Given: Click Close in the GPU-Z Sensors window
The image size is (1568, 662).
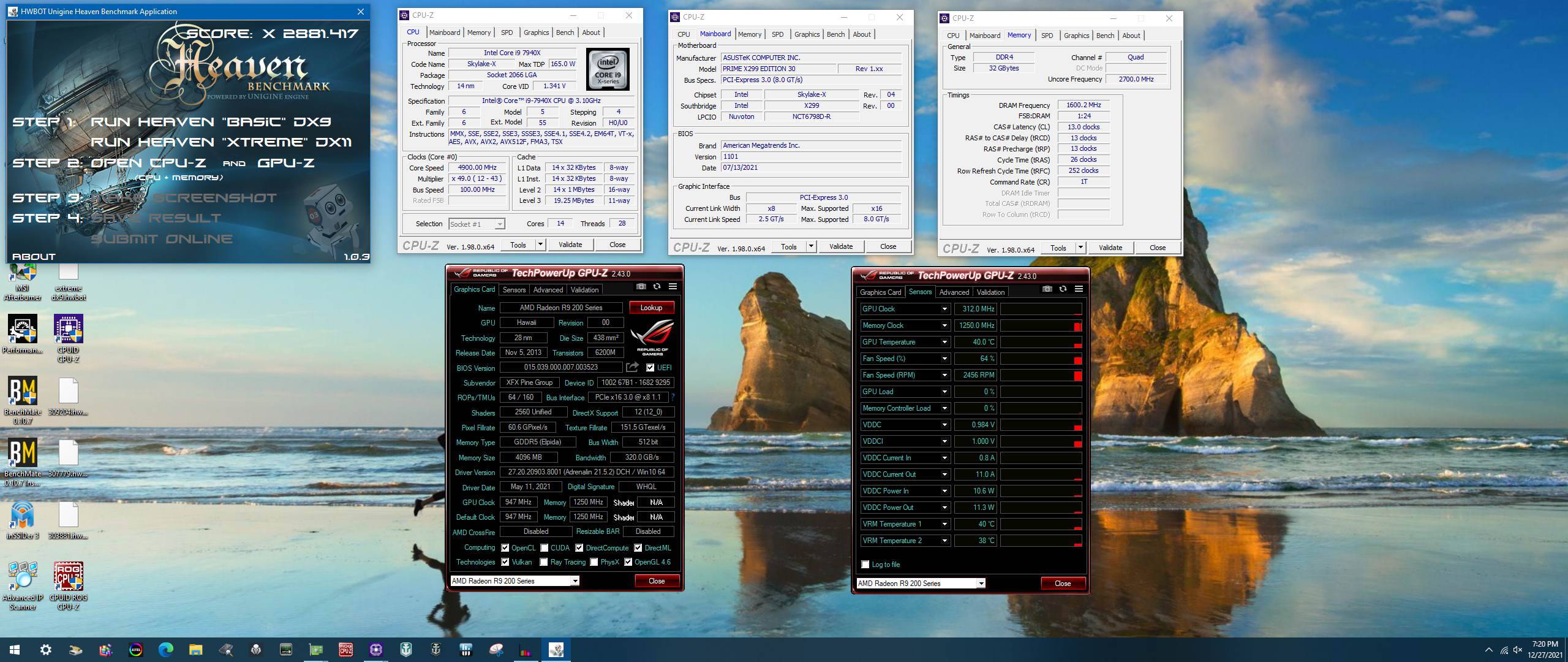Looking at the screenshot, I should tap(1063, 584).
